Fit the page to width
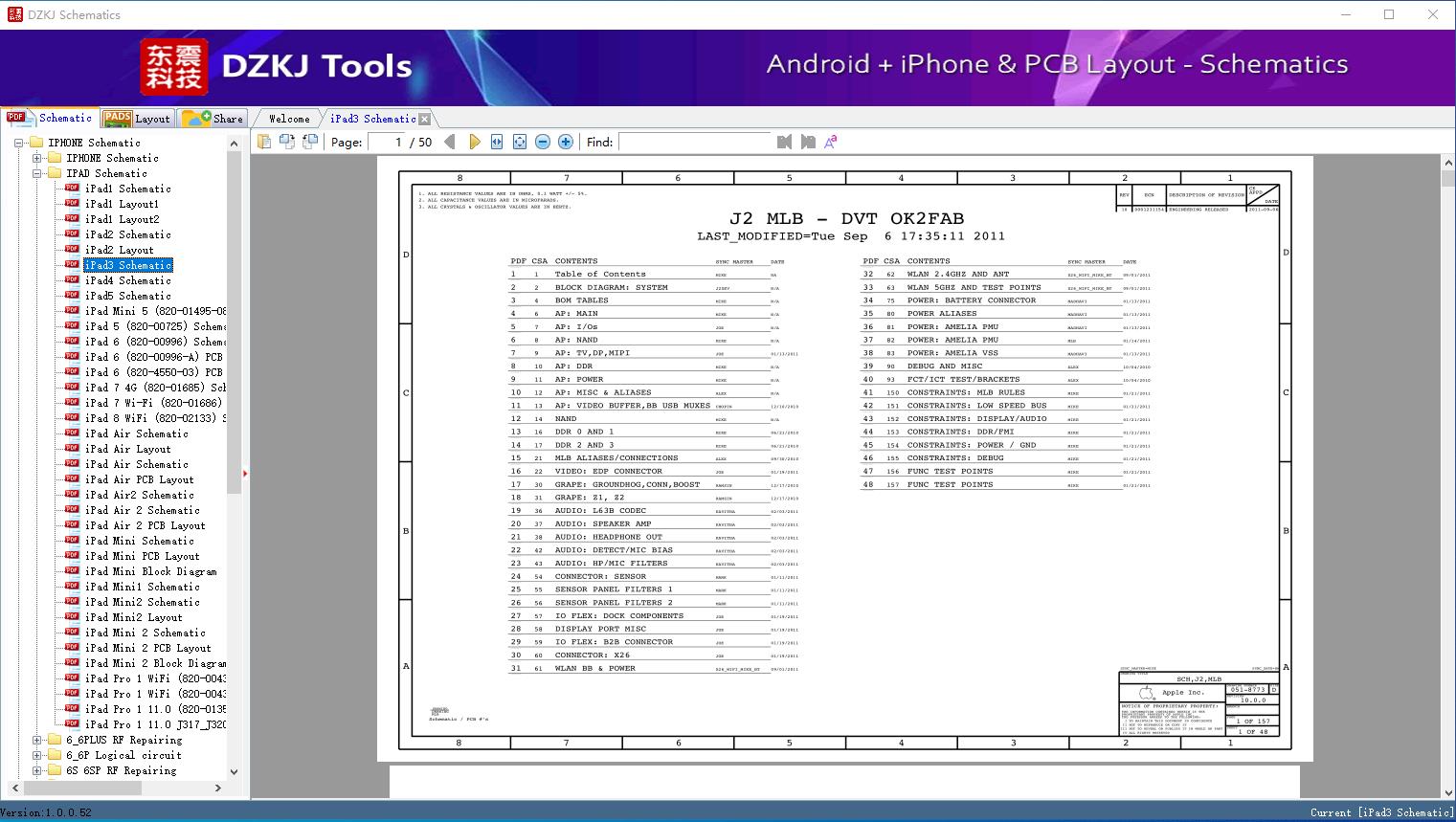This screenshot has height=822, width=1456. pyautogui.click(x=497, y=142)
